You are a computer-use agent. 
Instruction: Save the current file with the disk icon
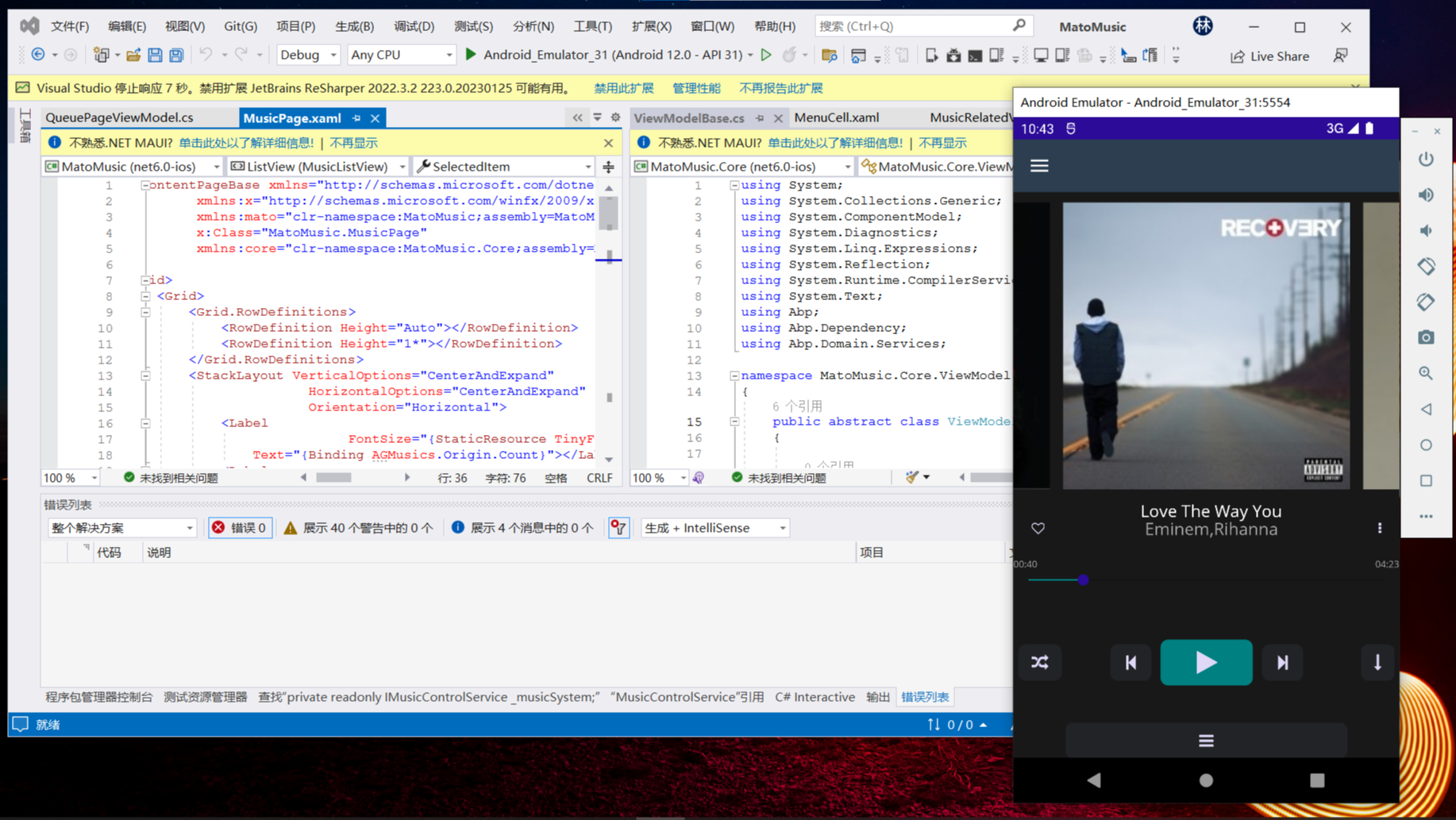point(155,55)
